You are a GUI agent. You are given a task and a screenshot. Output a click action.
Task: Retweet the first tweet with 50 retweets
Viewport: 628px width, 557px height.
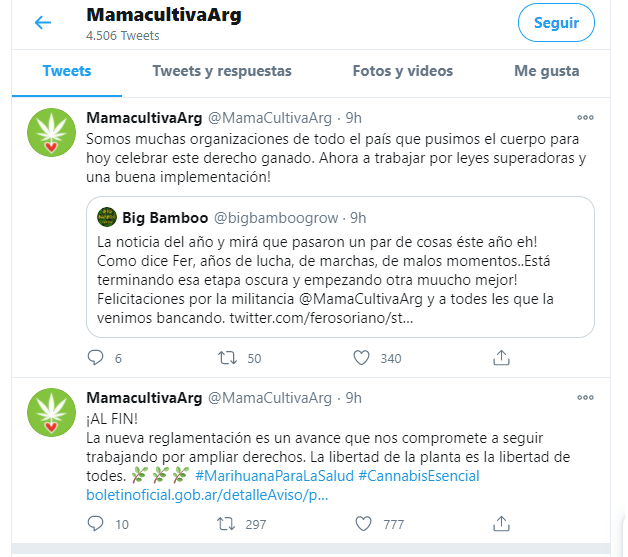click(228, 358)
